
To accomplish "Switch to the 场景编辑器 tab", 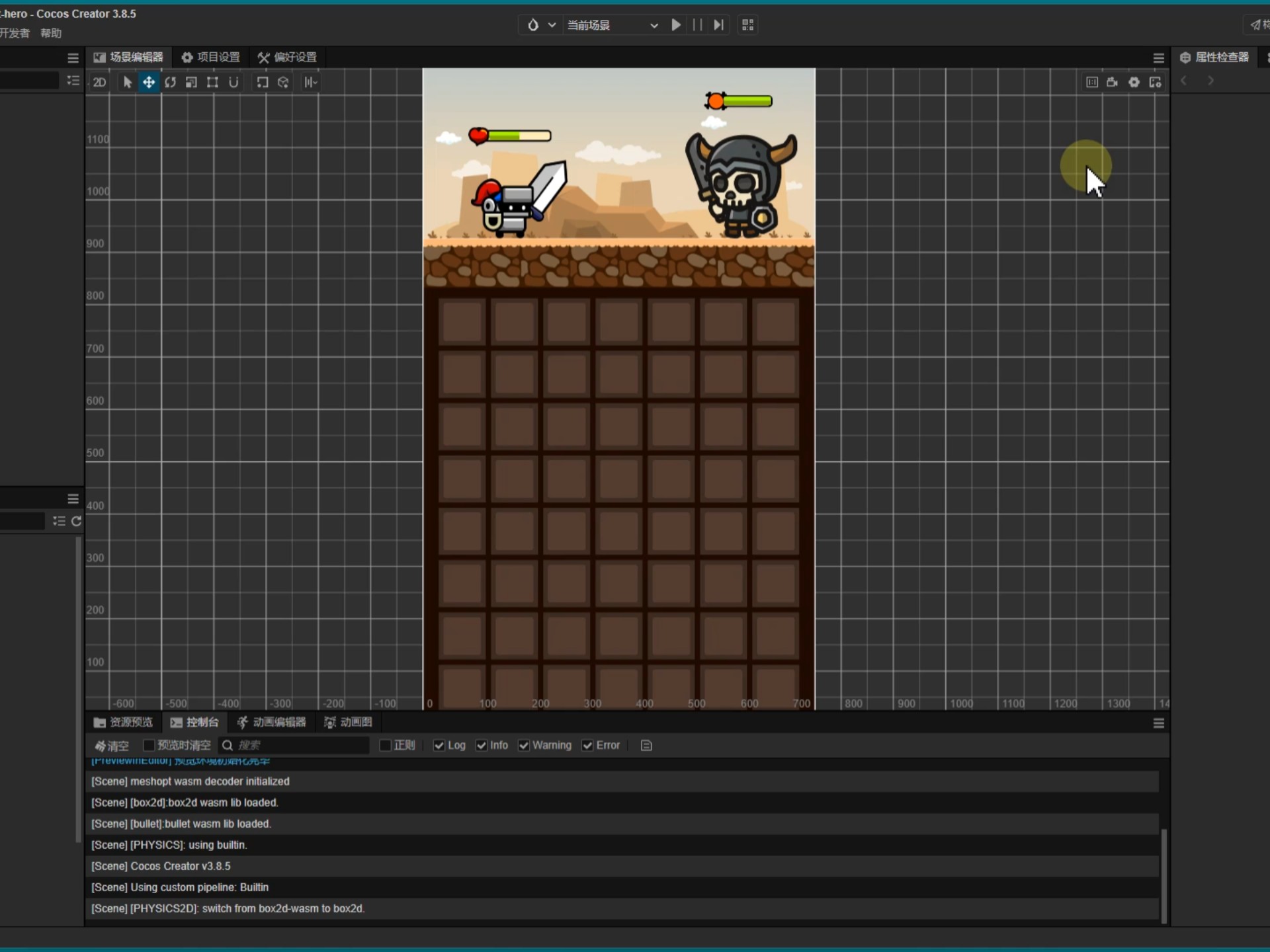I will 129,58.
